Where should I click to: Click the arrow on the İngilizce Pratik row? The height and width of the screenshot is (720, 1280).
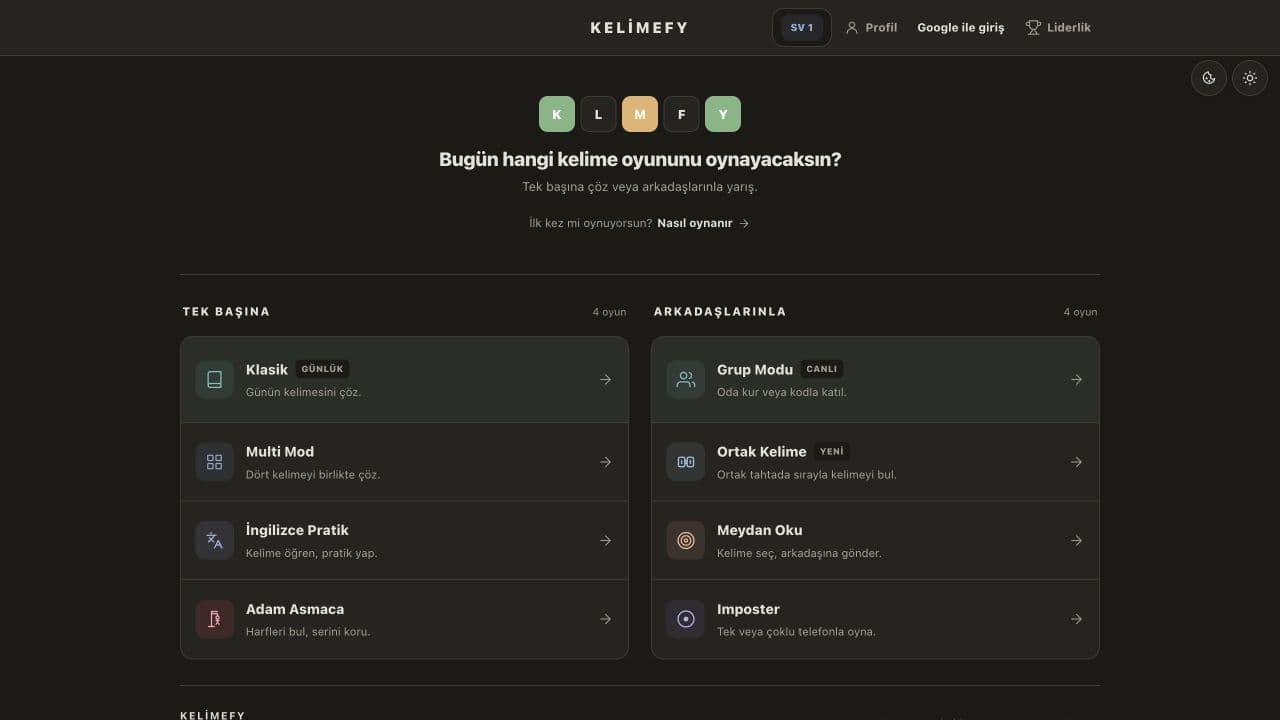[x=605, y=541]
